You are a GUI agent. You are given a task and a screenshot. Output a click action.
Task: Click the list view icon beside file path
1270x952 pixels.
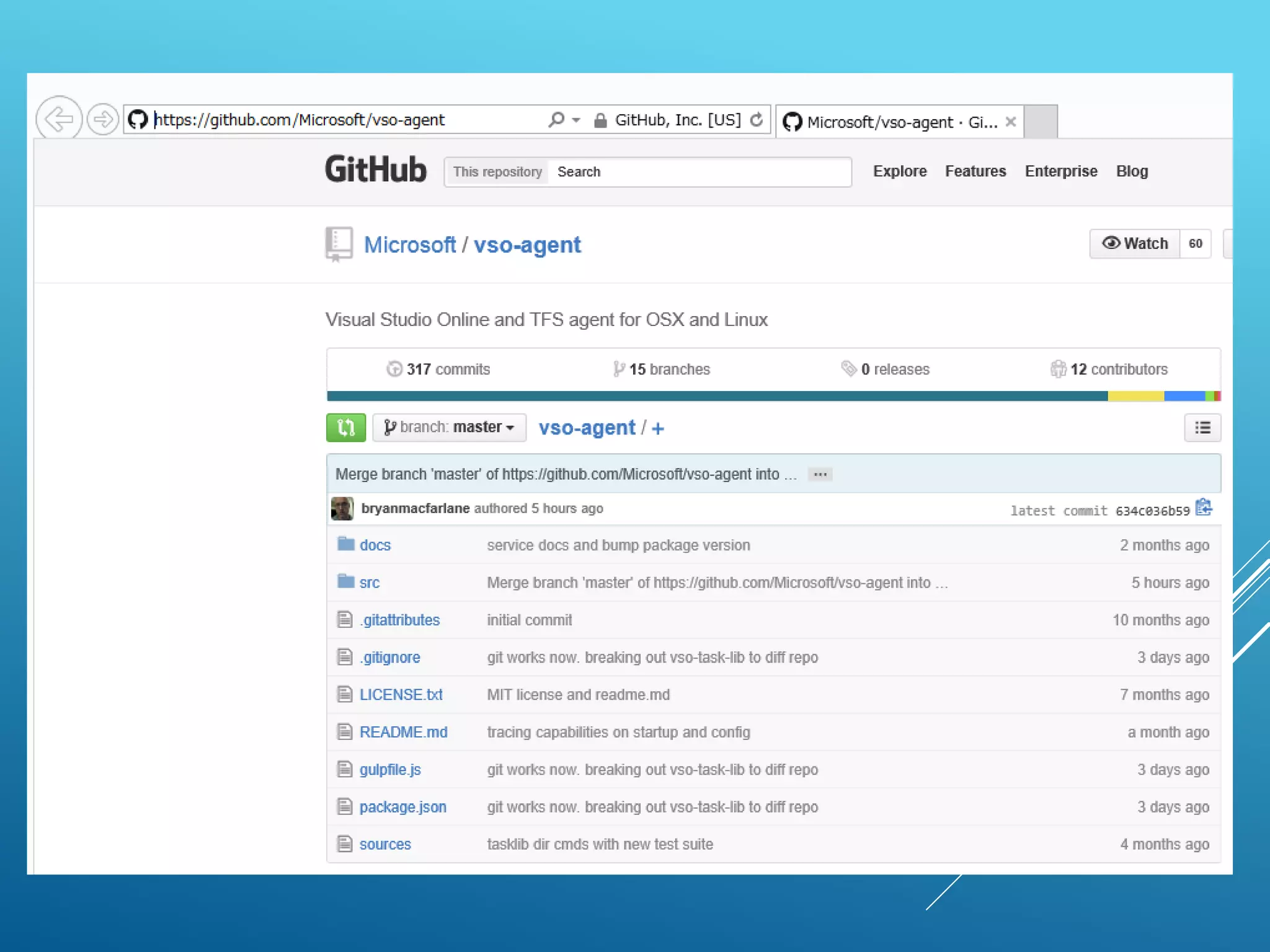pyautogui.click(x=1202, y=428)
